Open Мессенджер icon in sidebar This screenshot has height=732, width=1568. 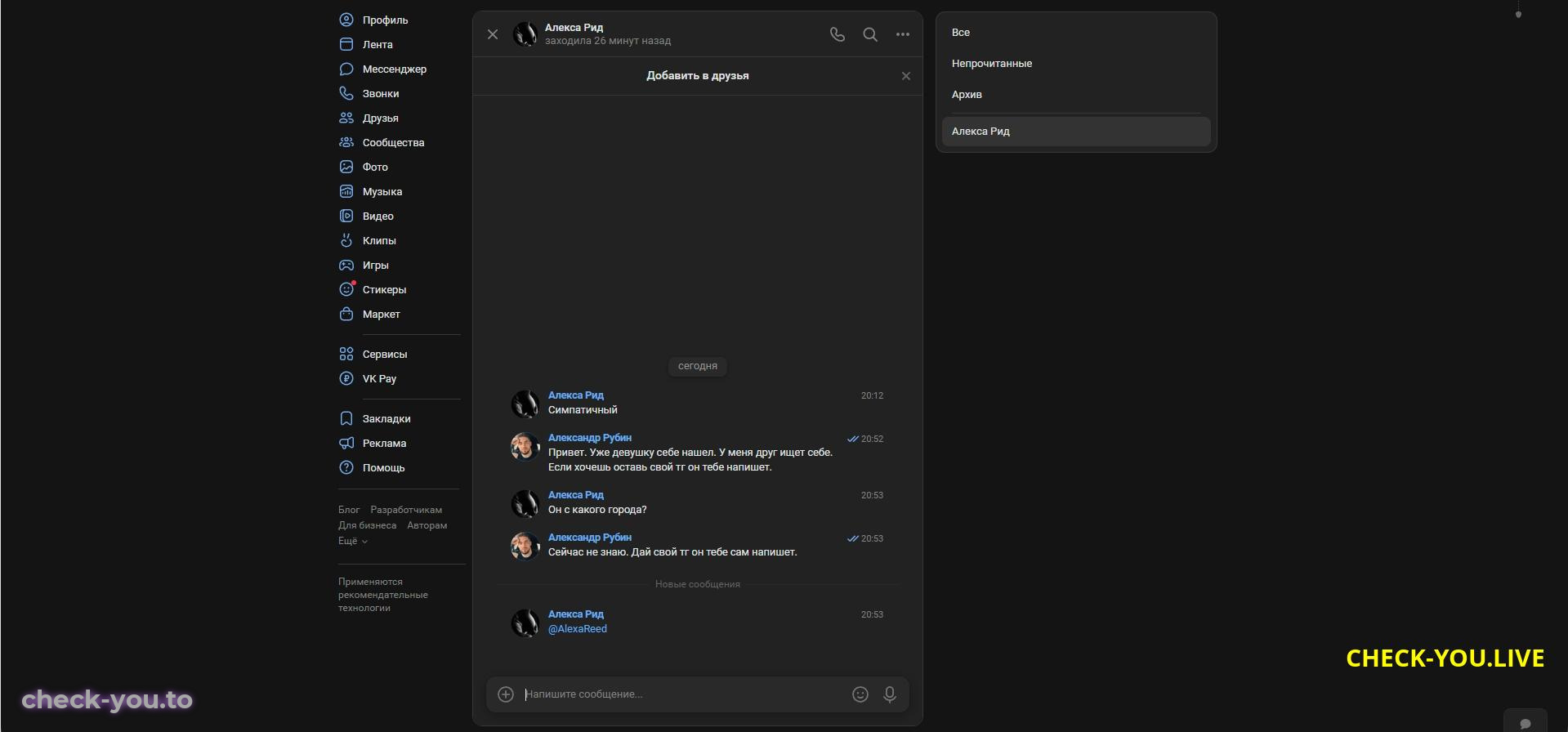point(346,69)
